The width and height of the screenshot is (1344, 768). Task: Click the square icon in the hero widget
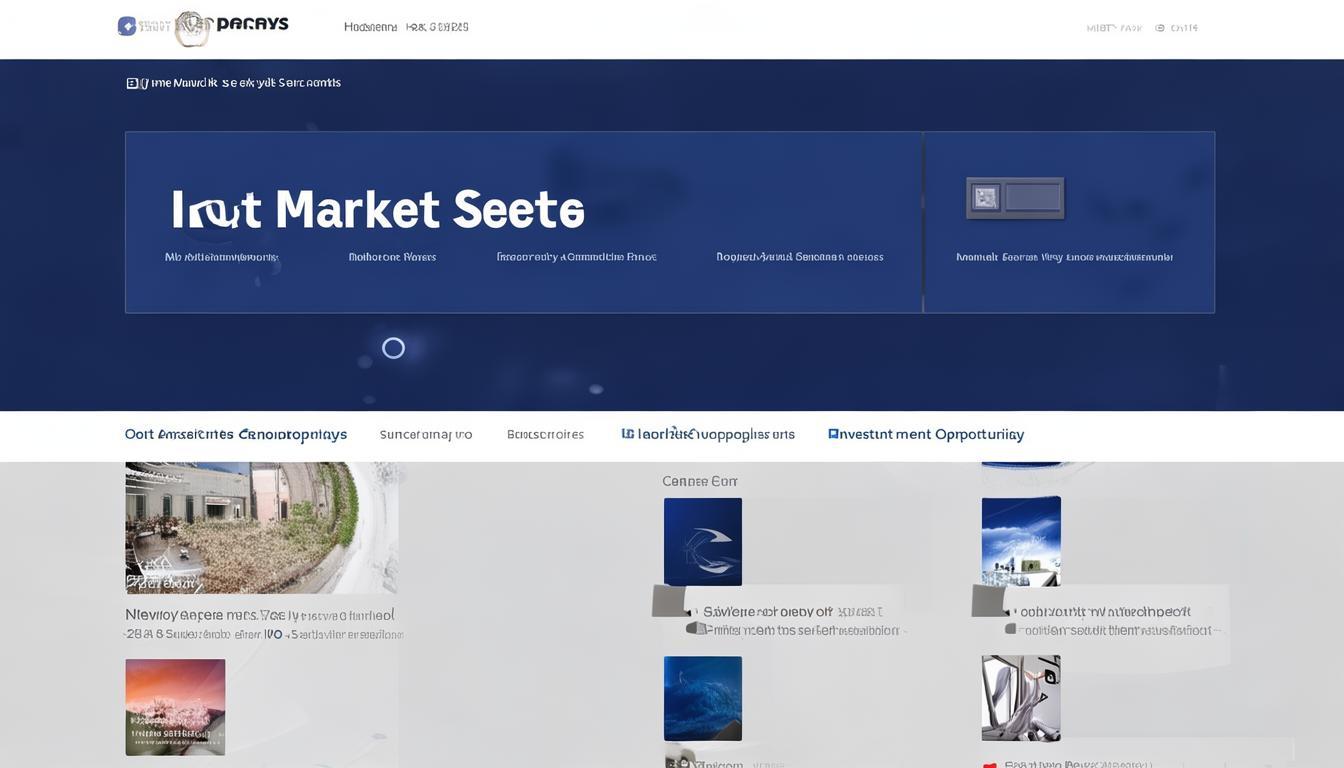(986, 198)
